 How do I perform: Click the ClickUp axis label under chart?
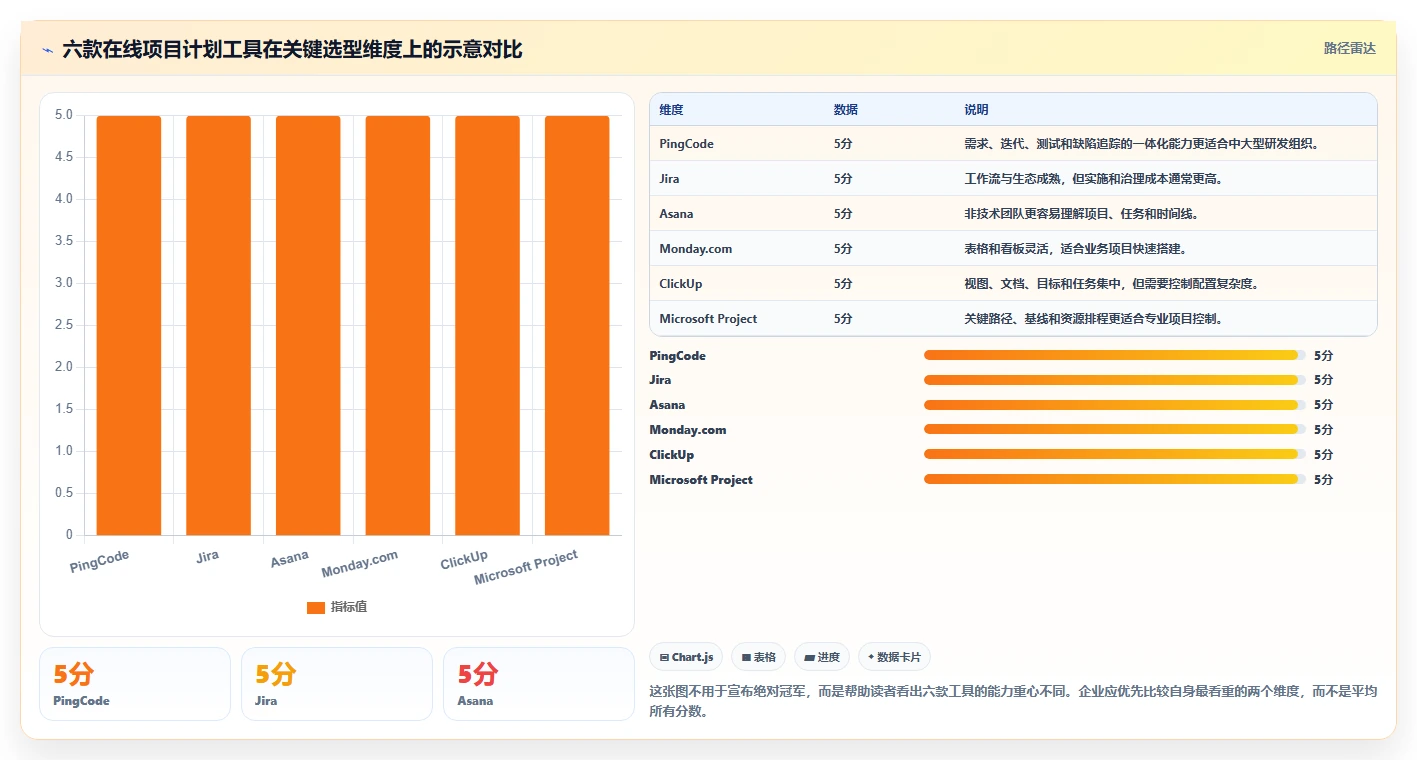464,560
